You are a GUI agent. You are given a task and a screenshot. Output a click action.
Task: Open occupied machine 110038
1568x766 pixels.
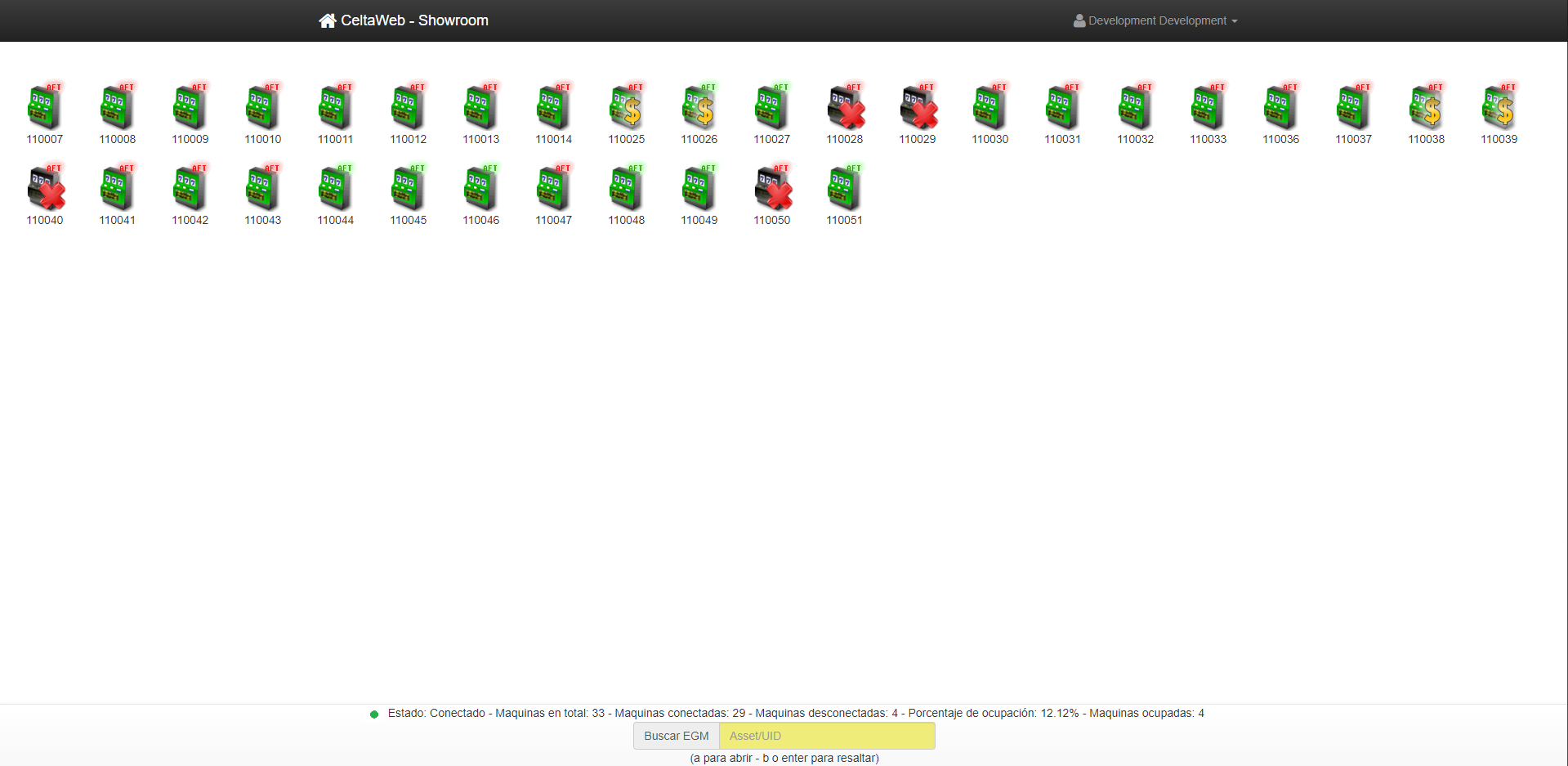(x=1427, y=107)
